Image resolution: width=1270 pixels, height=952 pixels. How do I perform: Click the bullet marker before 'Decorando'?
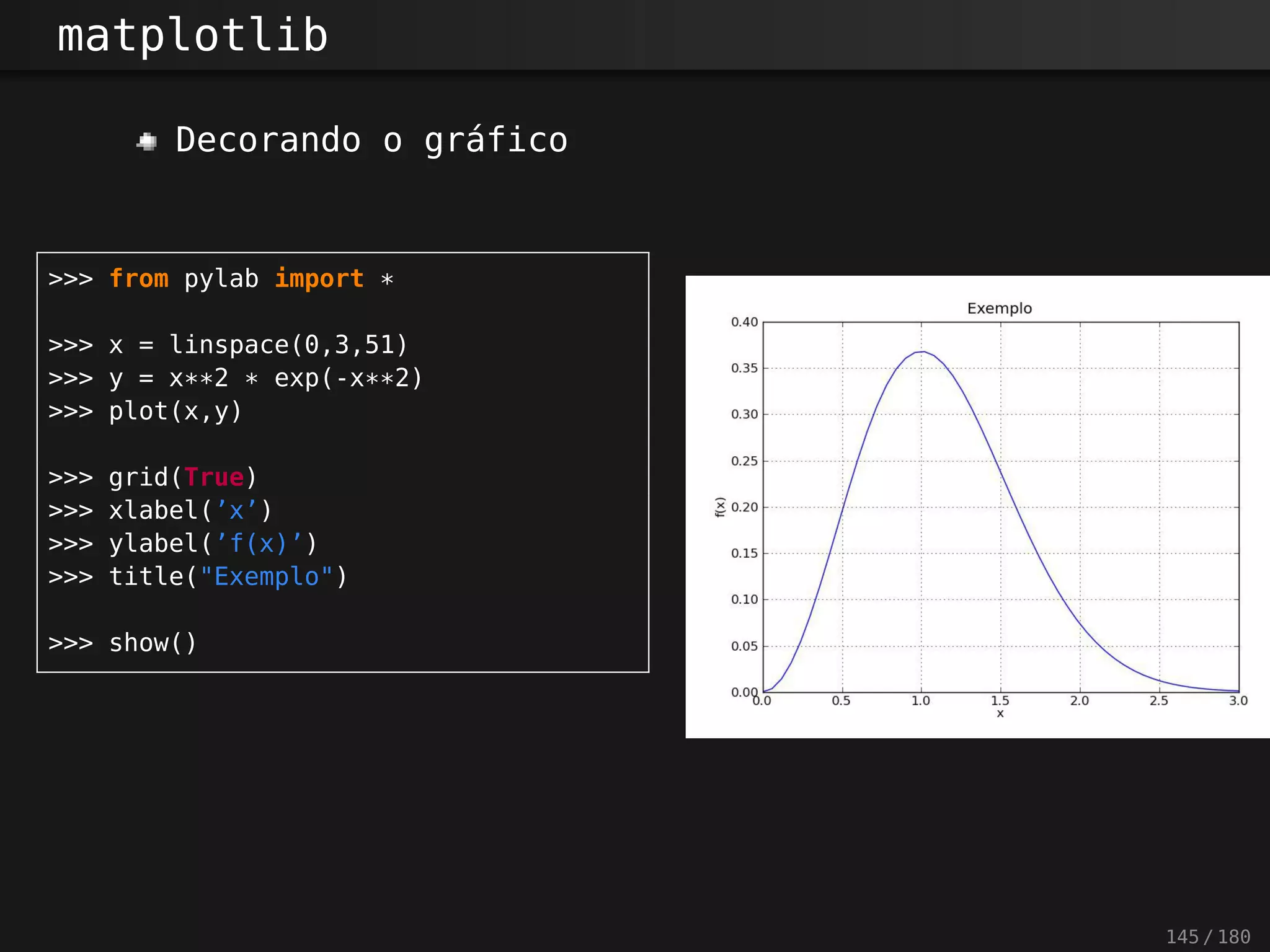[147, 142]
